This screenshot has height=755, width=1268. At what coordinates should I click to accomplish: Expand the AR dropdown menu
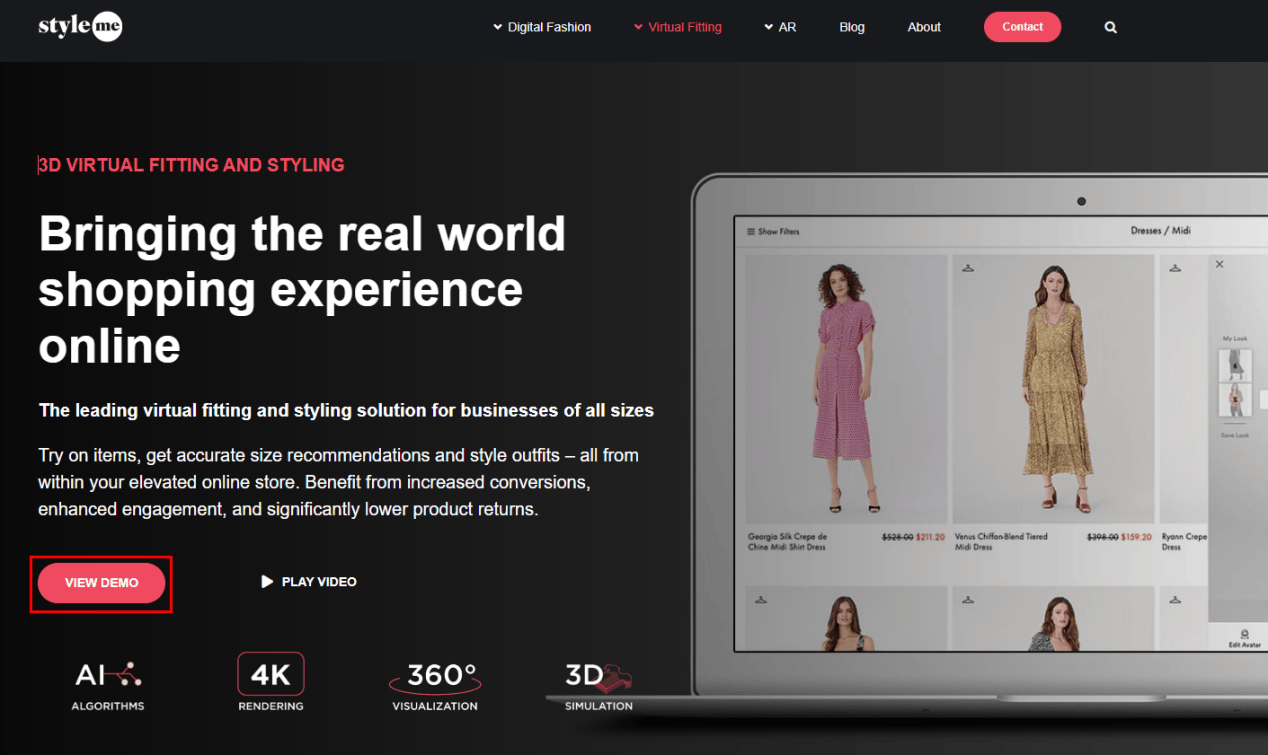pyautogui.click(x=780, y=27)
